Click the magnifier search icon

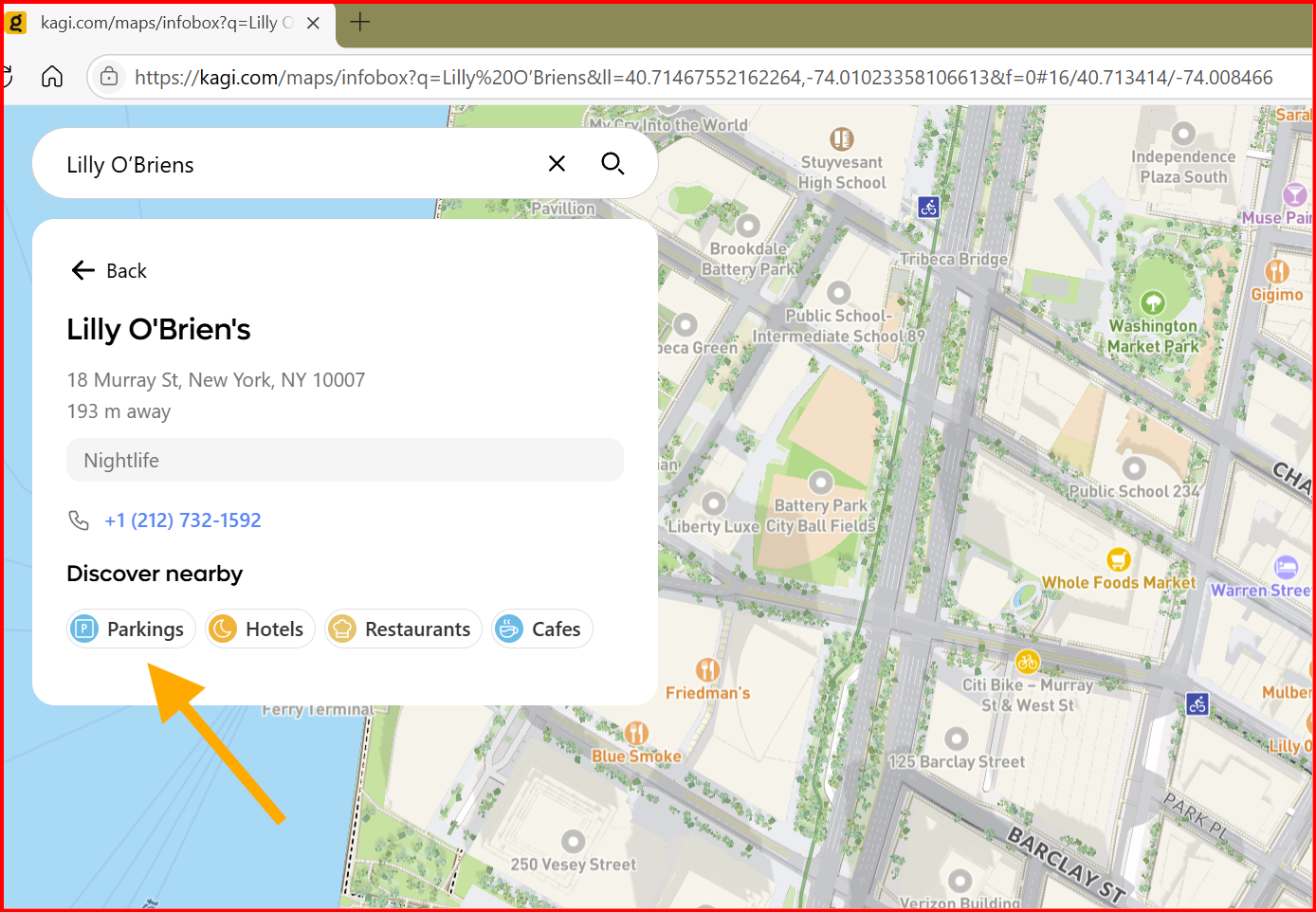(x=612, y=164)
